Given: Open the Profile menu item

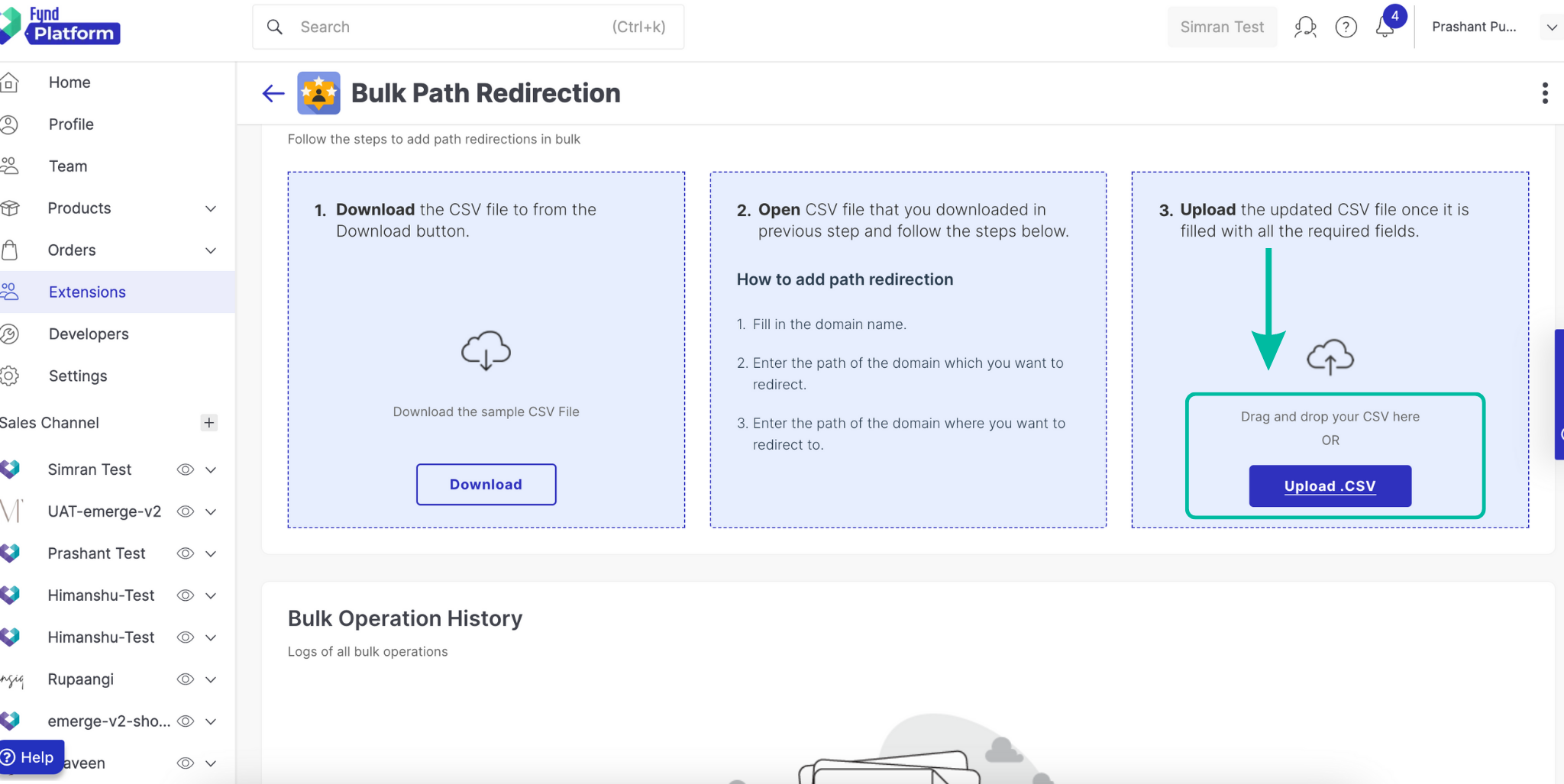Looking at the screenshot, I should [71, 124].
